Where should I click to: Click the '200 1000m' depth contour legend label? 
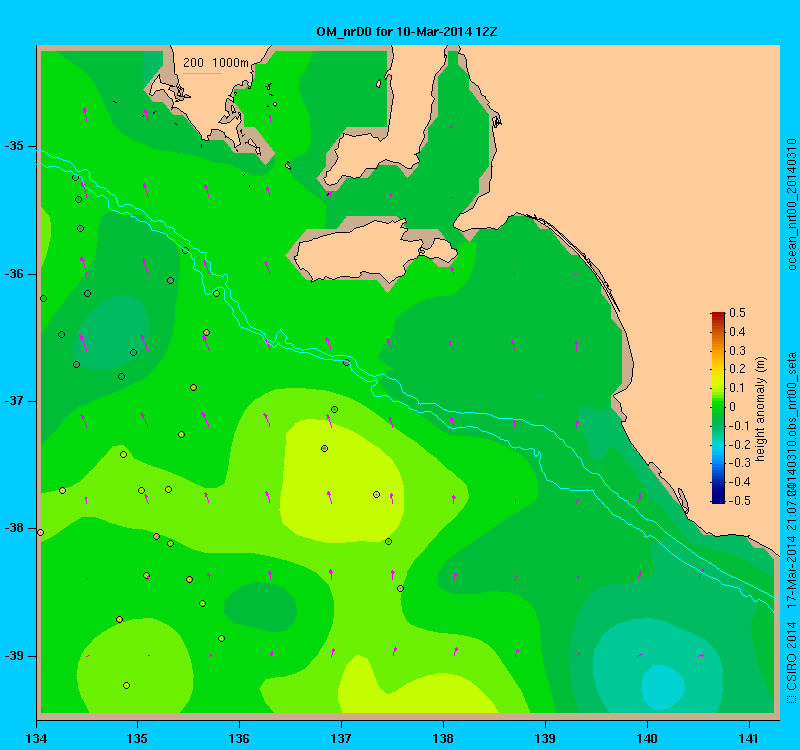pos(216,63)
